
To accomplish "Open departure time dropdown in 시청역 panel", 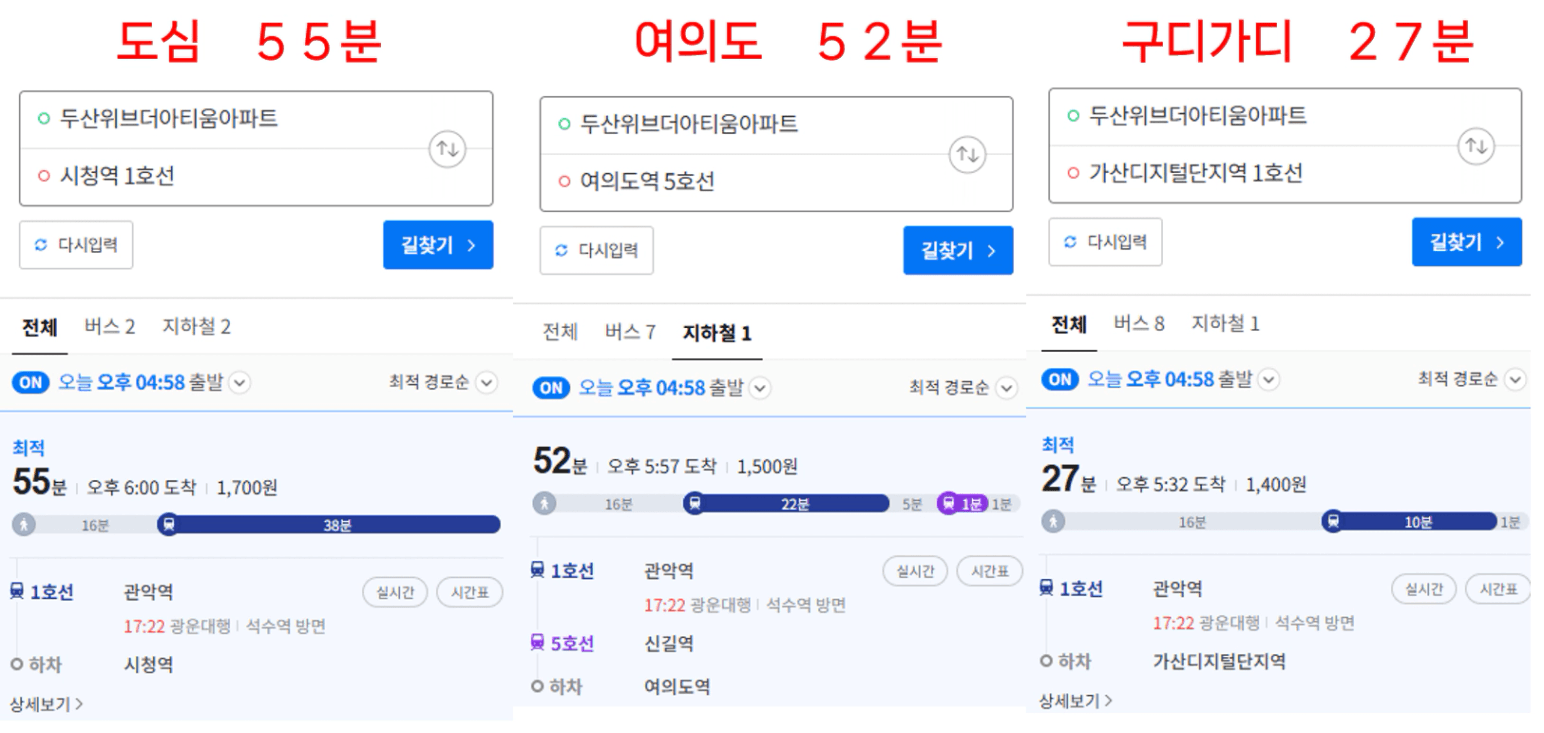I will 240,382.
